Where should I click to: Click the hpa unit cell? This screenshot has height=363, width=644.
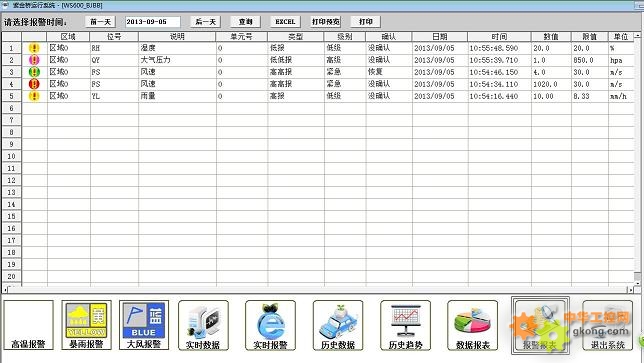(x=621, y=60)
